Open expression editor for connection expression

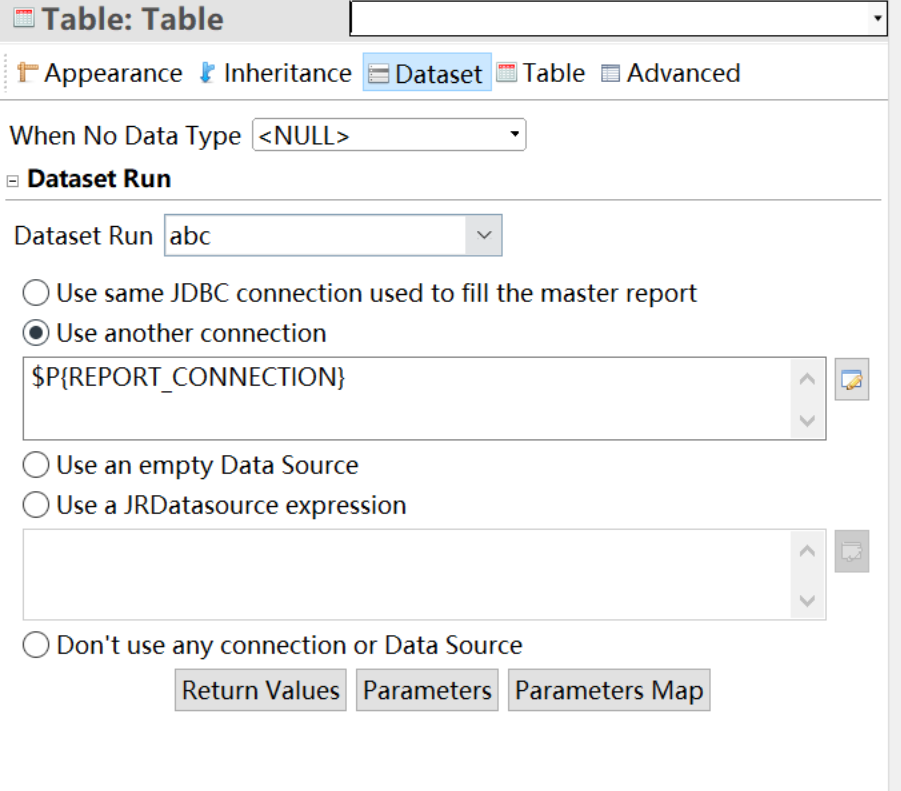852,379
